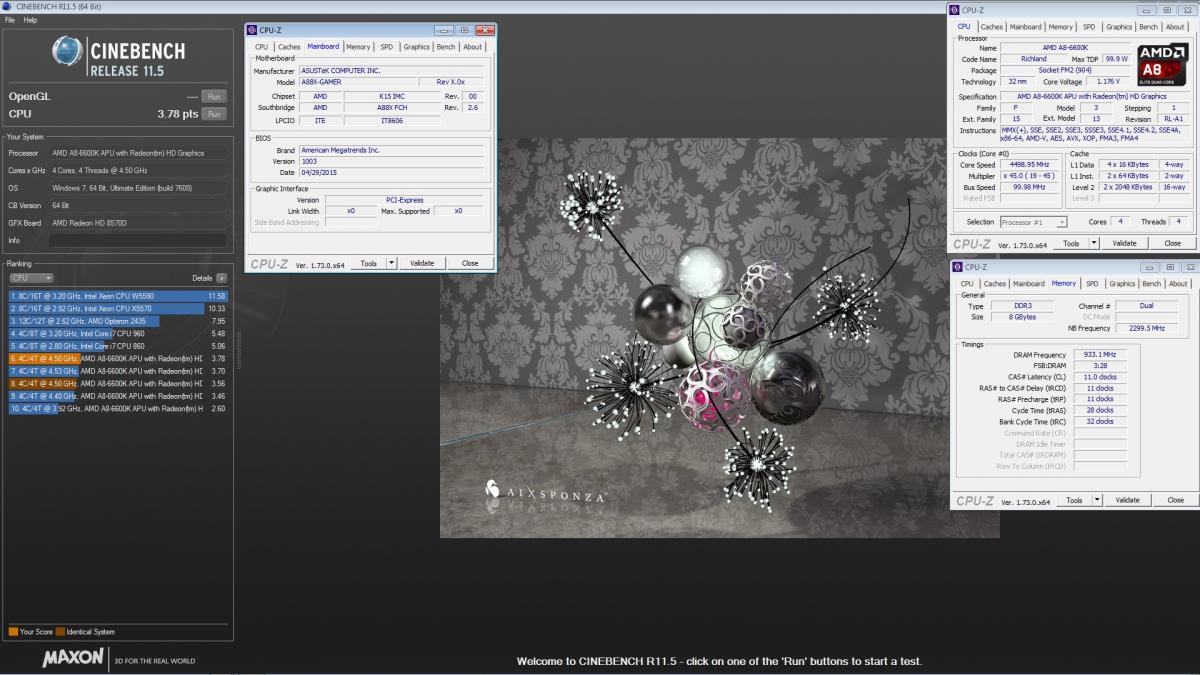Image resolution: width=1200 pixels, height=675 pixels.
Task: Select the Intel Core i7 CPU 960 ranking row
Action: (118, 333)
